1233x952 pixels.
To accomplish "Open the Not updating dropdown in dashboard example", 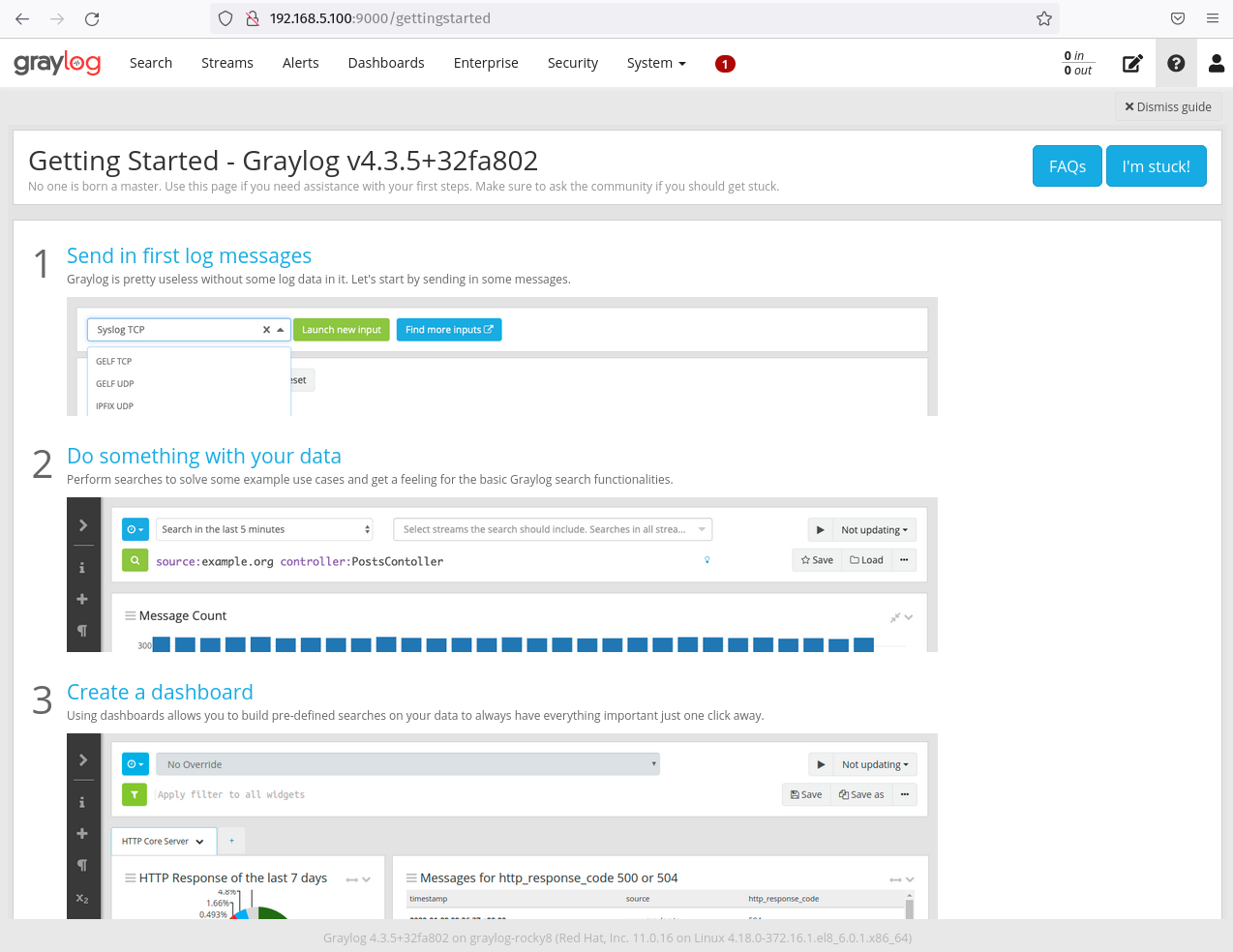I will (875, 764).
